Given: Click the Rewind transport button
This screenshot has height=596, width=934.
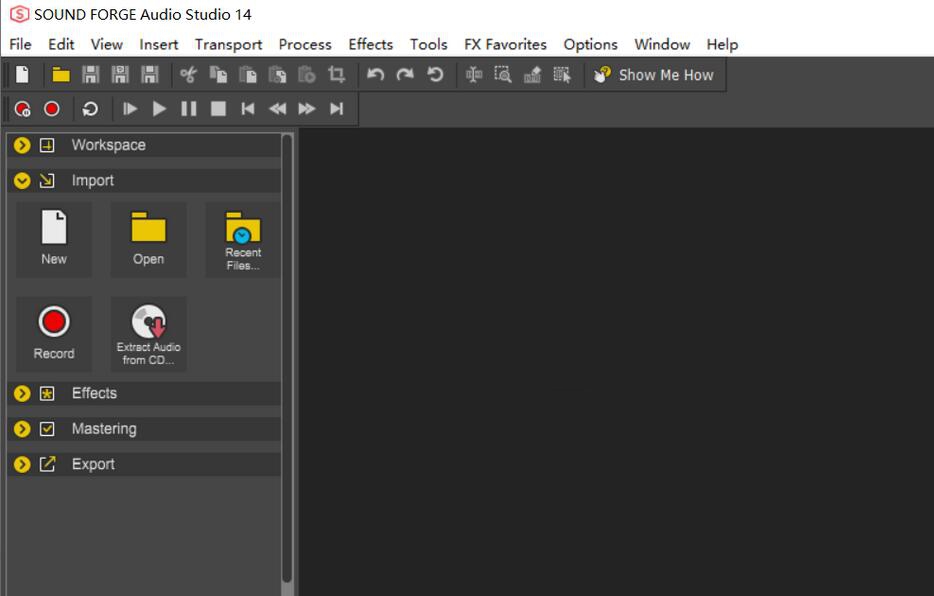Looking at the screenshot, I should pyautogui.click(x=278, y=109).
